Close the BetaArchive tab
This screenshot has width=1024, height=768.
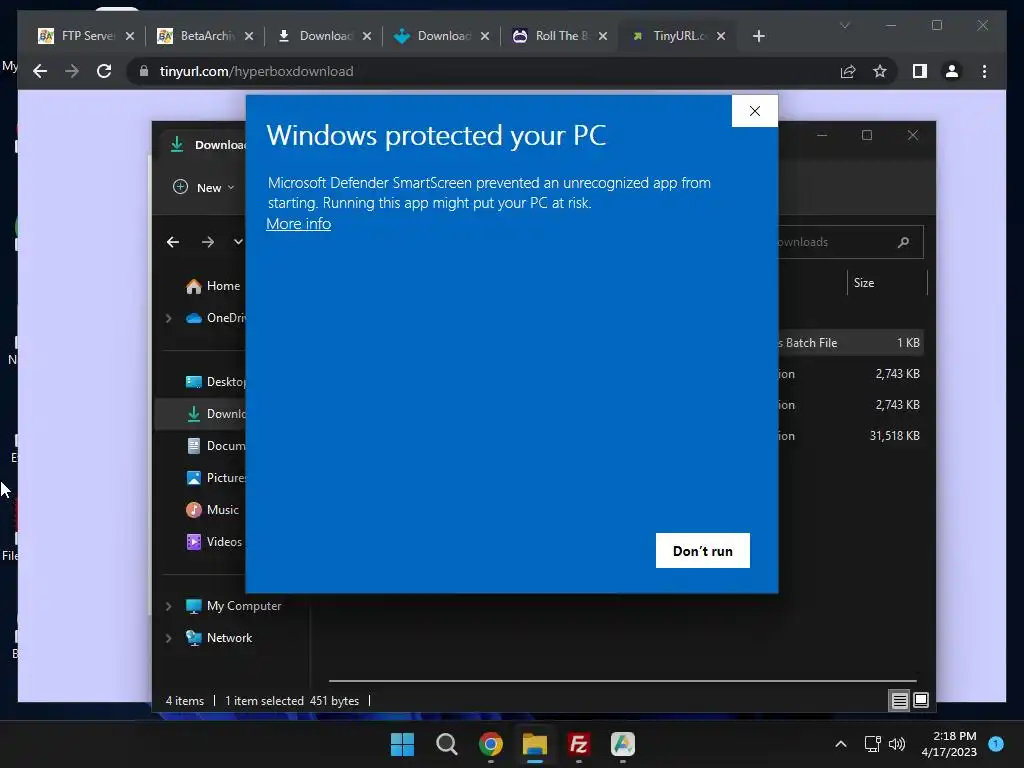[x=249, y=36]
